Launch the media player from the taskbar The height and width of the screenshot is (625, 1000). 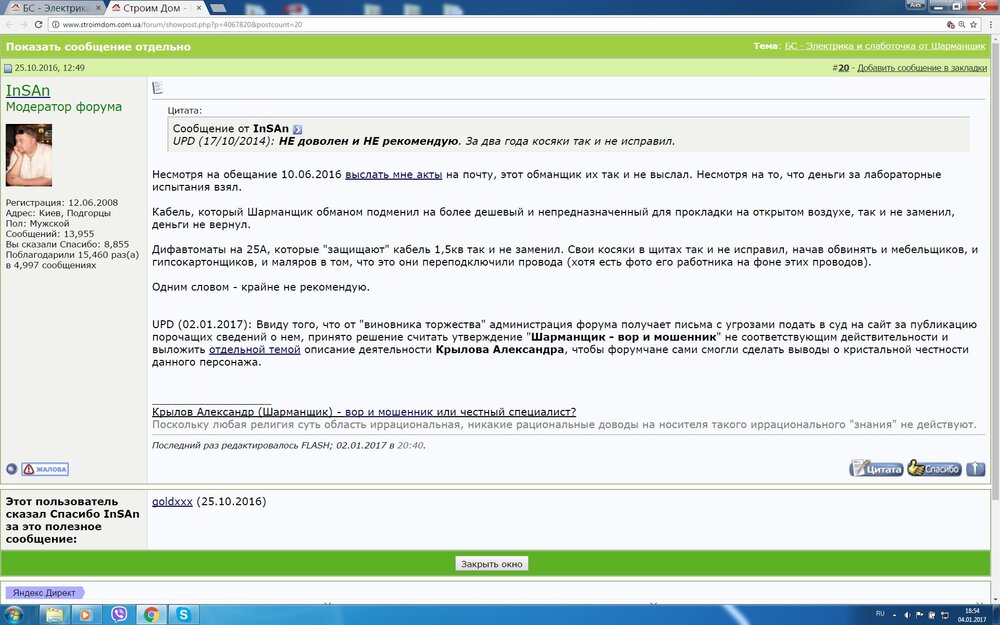click(85, 615)
